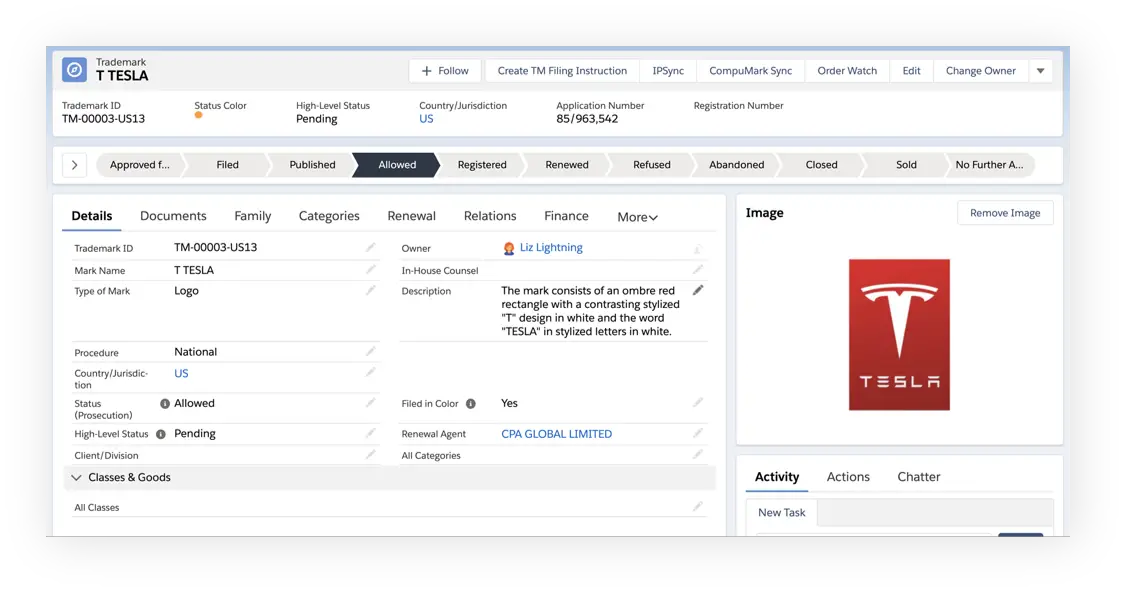This screenshot has height=596, width=1125.
Task: Click the edit pencil next to Mark Name
Action: point(370,269)
